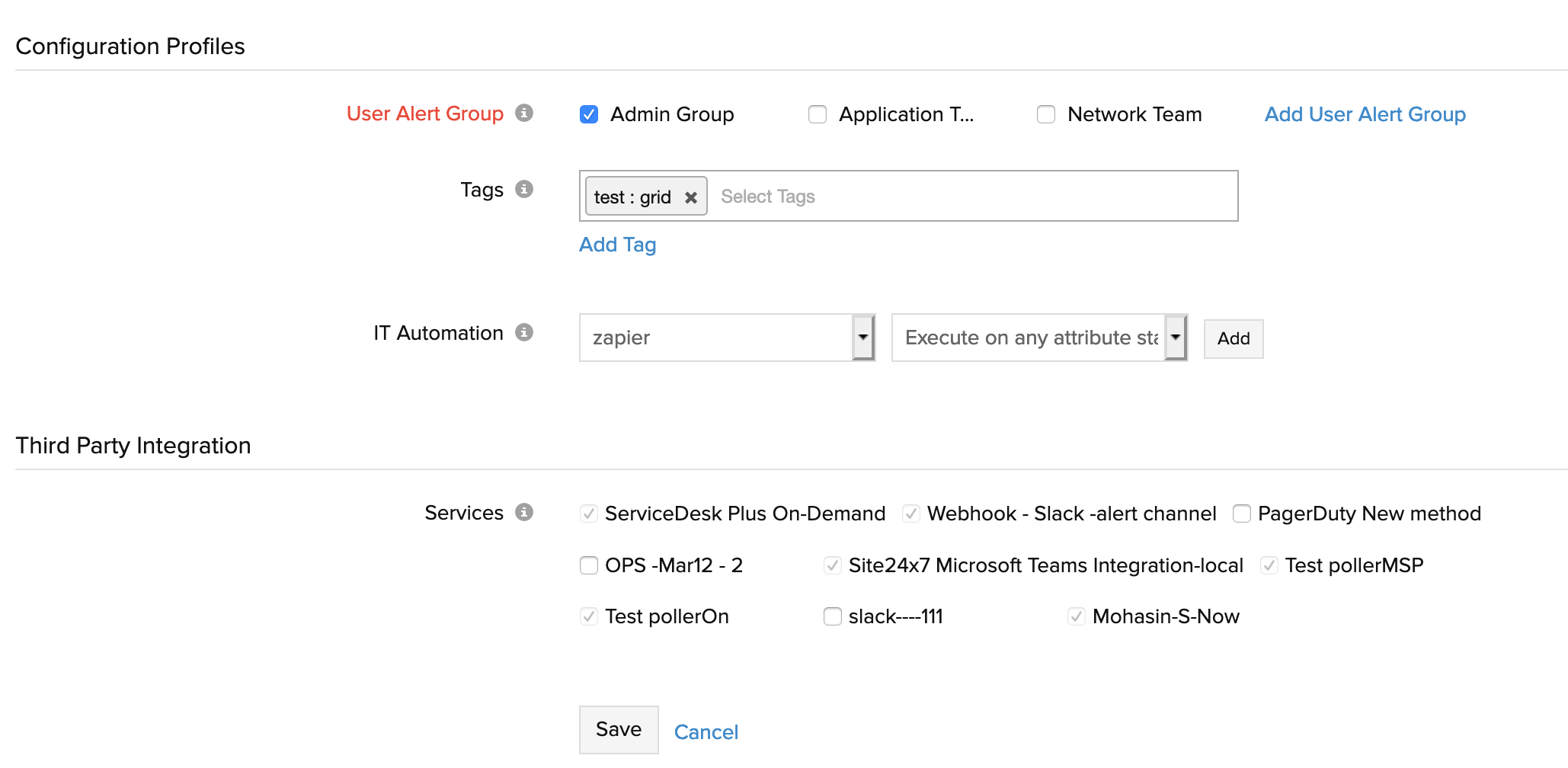Click info icon next to User Alert Group
The width and height of the screenshot is (1568, 768).
point(523,113)
